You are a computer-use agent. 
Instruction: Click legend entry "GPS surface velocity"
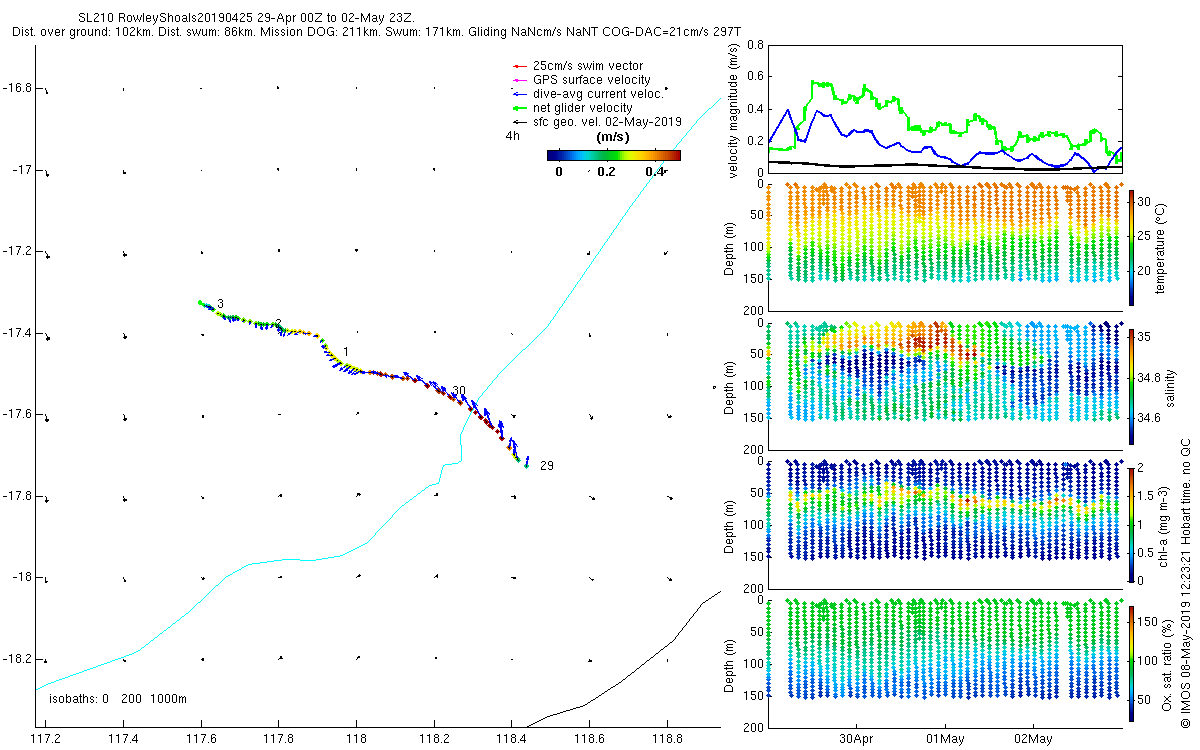click(592, 80)
